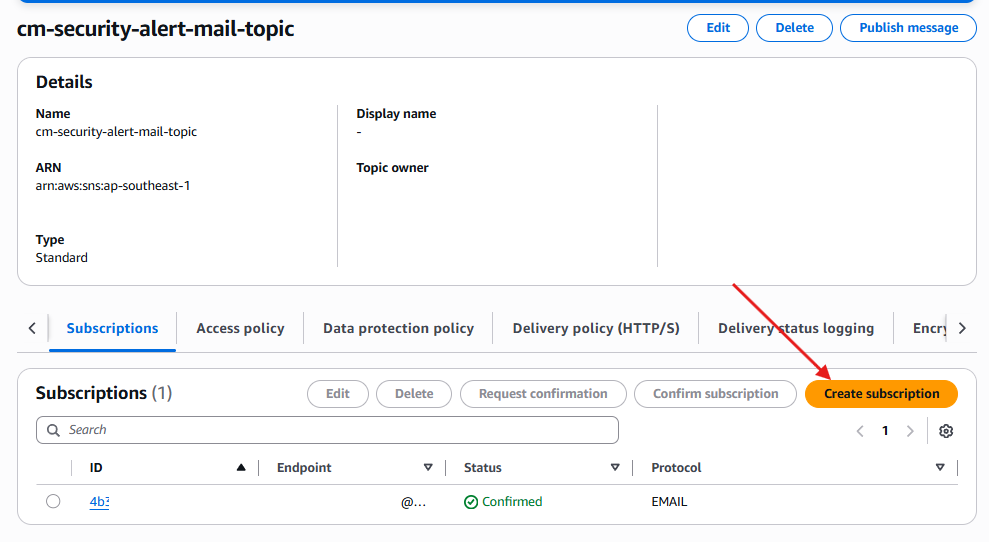
Task: Sort by Status column dropdown arrow
Action: (x=615, y=468)
